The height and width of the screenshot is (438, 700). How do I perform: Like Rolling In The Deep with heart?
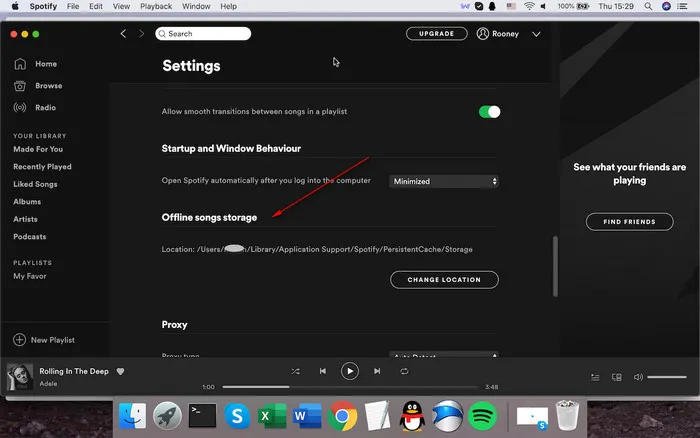coord(121,371)
